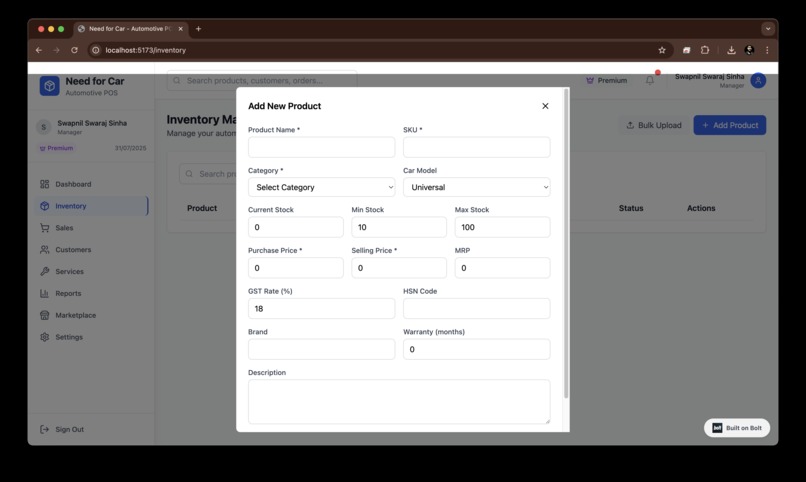This screenshot has width=806, height=482.
Task: Open the tab search dropdown arrow
Action: (768, 29)
